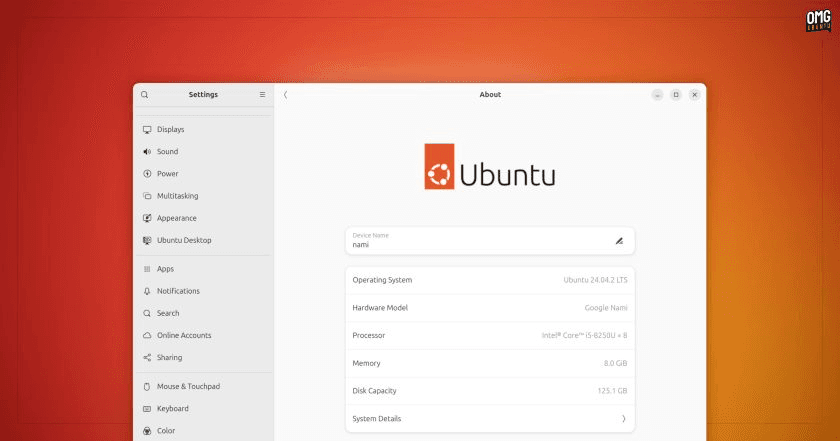Click the Power icon in sidebar
Screen dimensions: 840x441
pos(147,174)
